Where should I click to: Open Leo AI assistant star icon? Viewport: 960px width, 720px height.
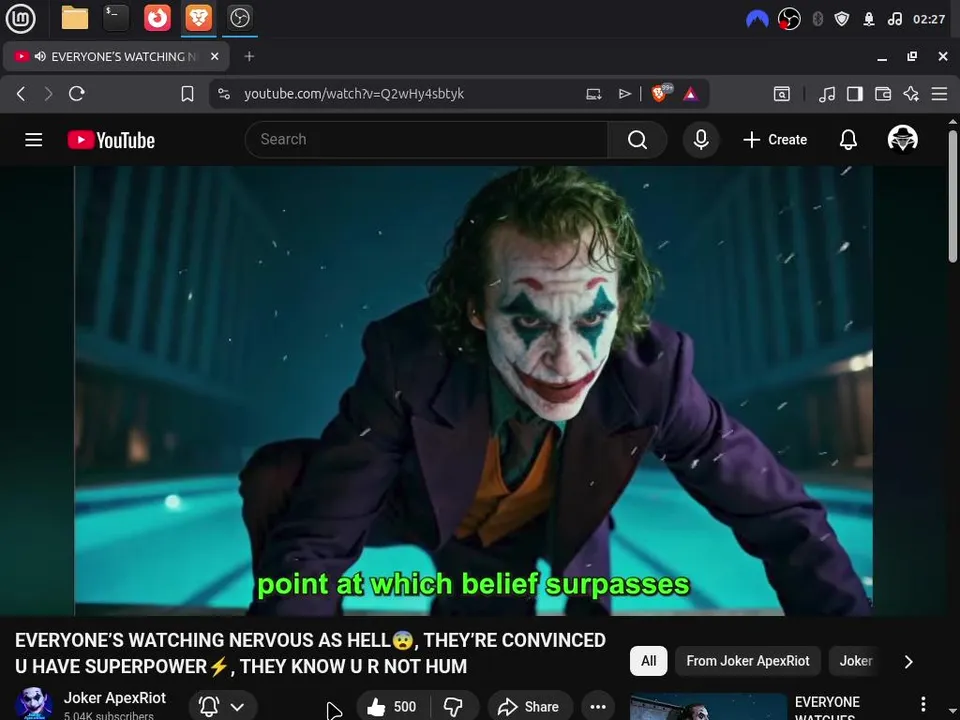911,94
